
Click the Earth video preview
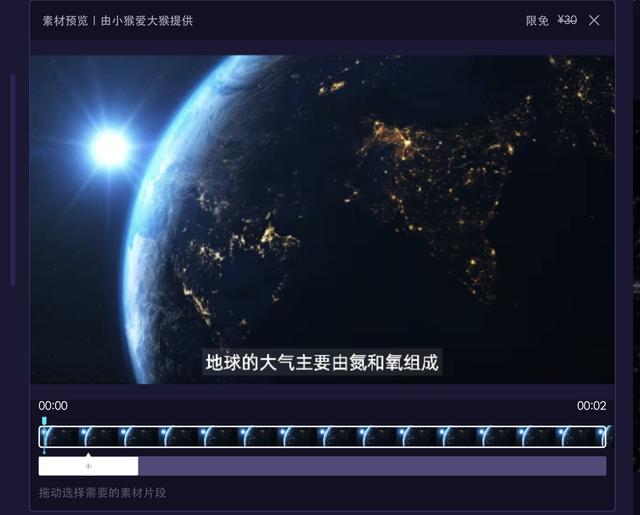322,219
